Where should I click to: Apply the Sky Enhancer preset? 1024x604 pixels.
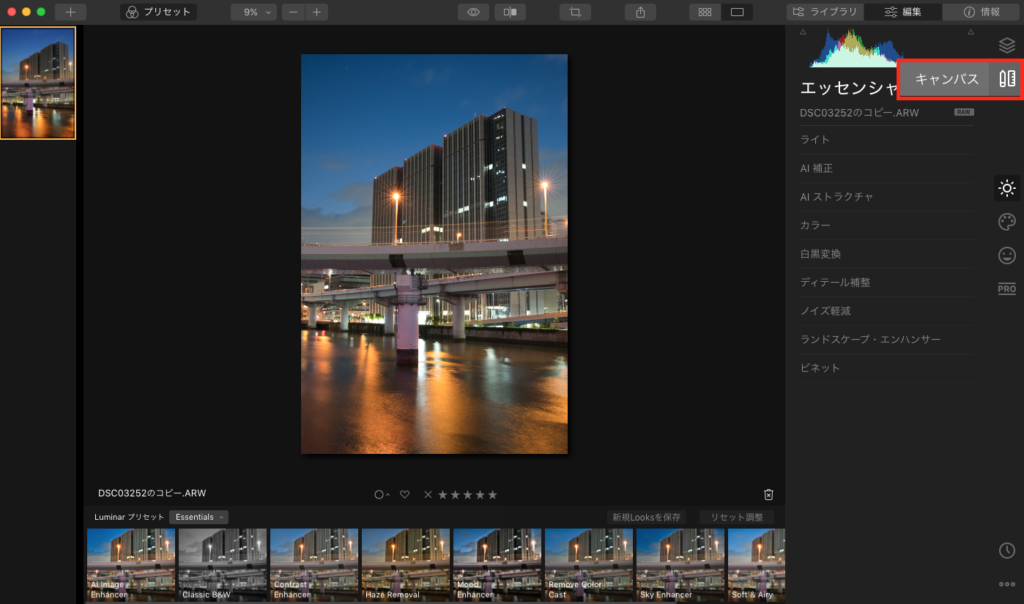680,565
